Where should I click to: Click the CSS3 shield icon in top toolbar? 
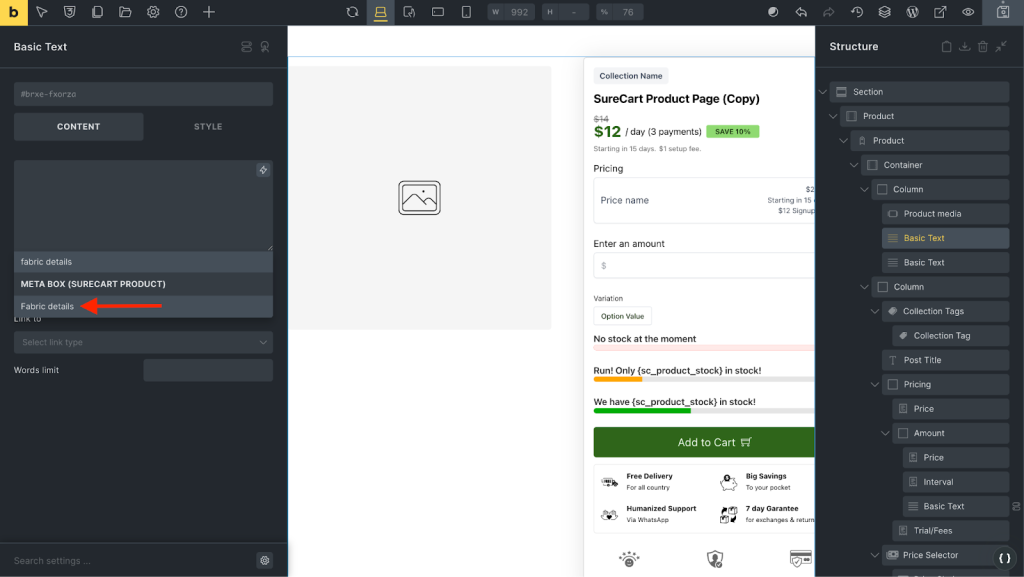point(69,12)
